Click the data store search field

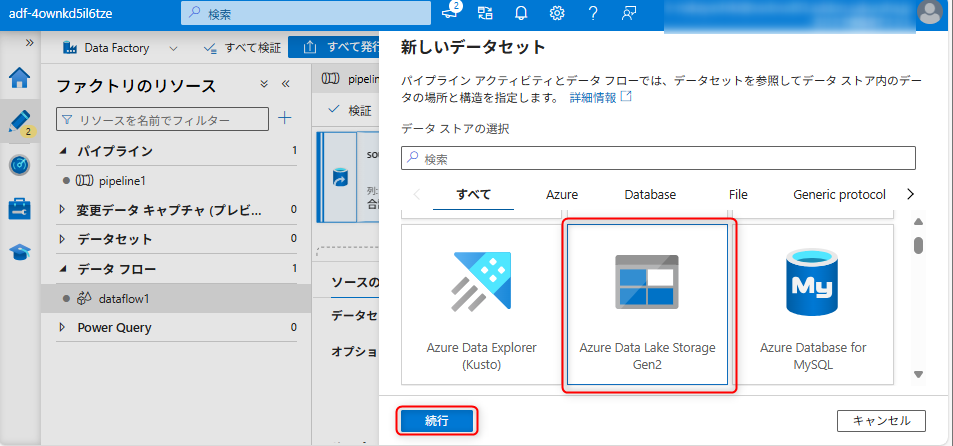pyautogui.click(x=658, y=158)
